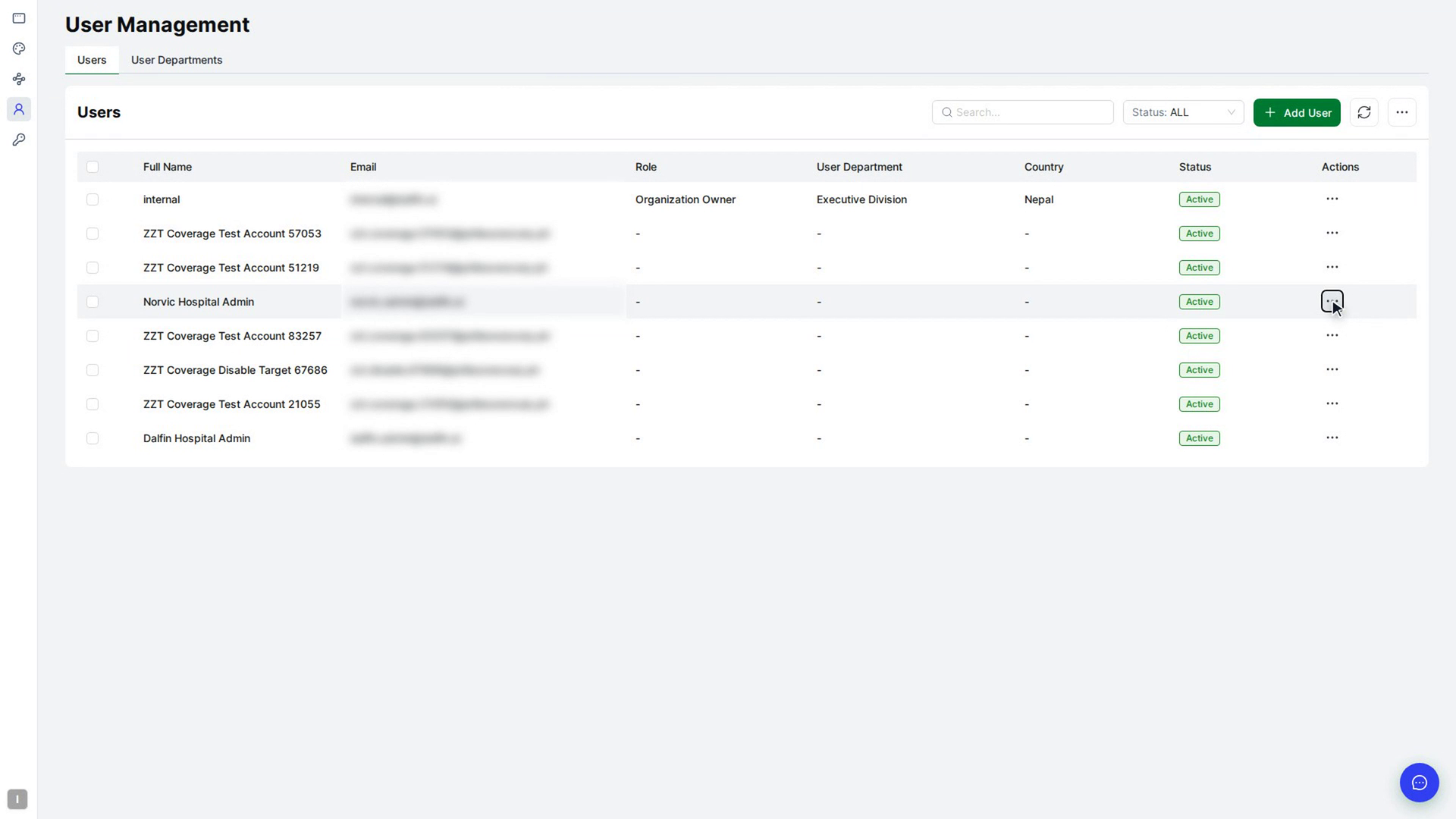
Task: Toggle the select-all checkbox in the table header
Action: coord(93,167)
